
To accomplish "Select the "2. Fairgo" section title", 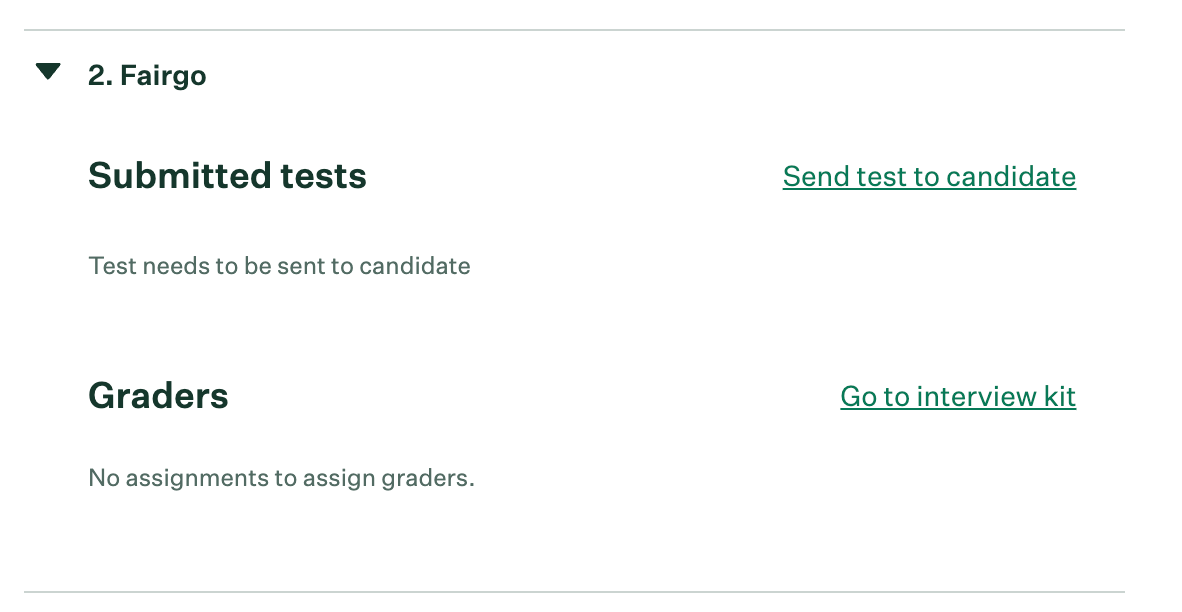I will pyautogui.click(x=147, y=76).
